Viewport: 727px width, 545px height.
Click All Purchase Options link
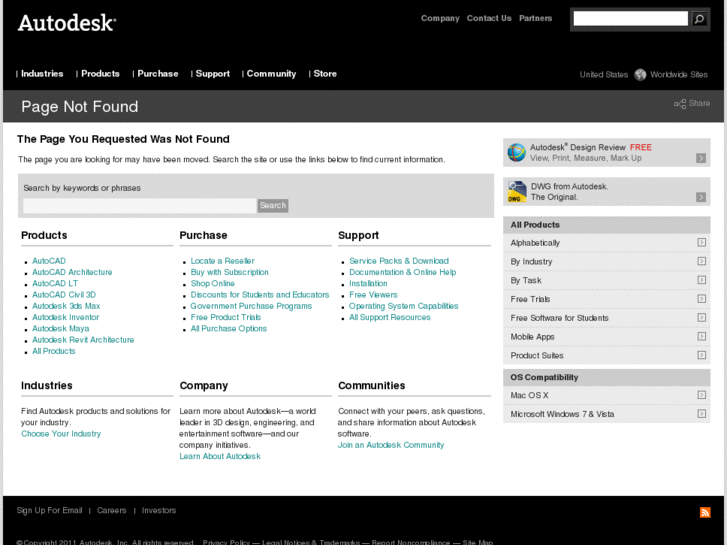pyautogui.click(x=229, y=328)
